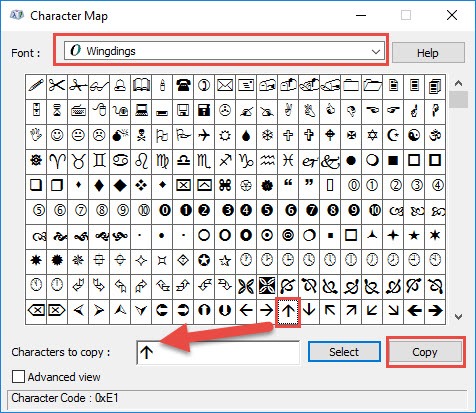The width and height of the screenshot is (476, 413).
Task: Select the Star of David symbol
Action: pos(372,136)
